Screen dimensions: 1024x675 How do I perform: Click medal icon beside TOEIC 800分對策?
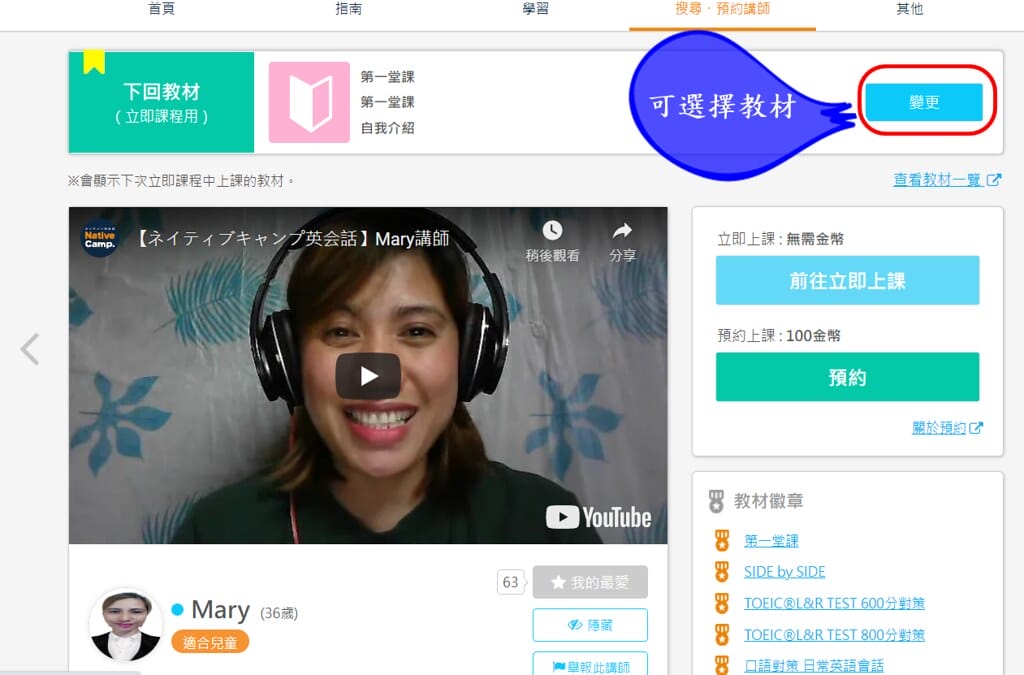[722, 634]
